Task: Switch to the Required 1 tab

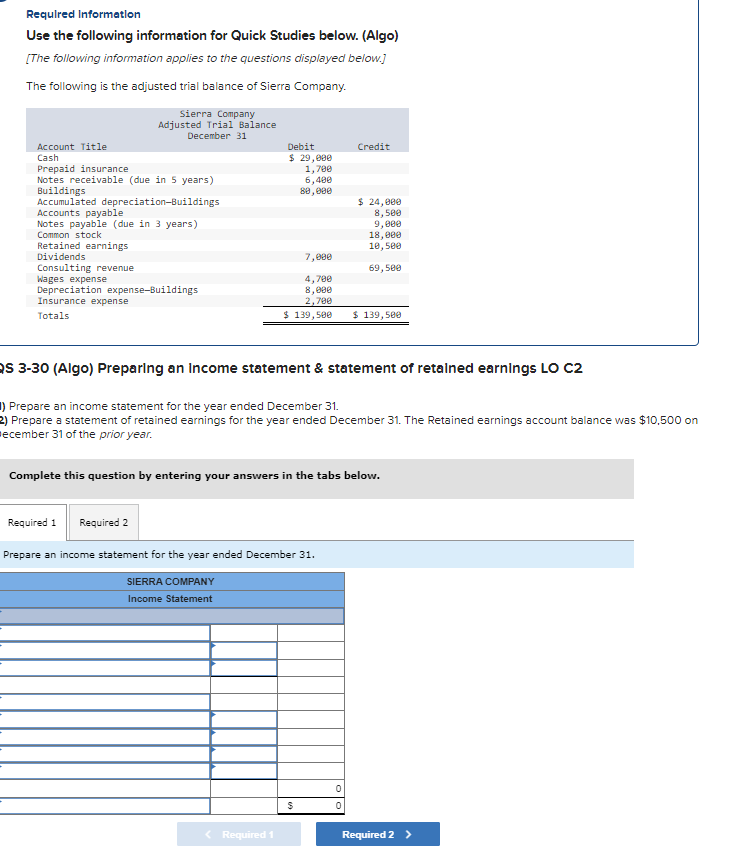Action: coord(33,522)
